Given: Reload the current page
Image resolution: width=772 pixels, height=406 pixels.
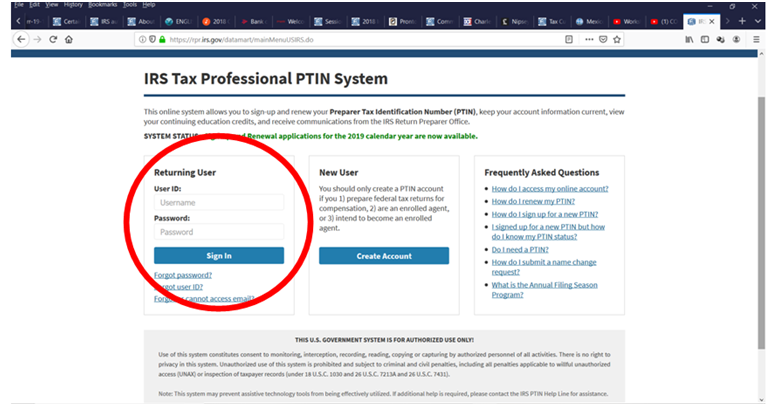Looking at the screenshot, I should tap(53, 39).
